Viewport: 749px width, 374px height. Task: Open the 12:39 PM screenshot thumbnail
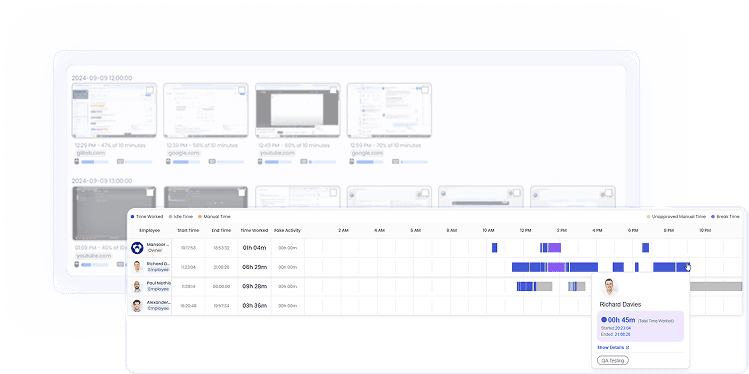click(206, 110)
